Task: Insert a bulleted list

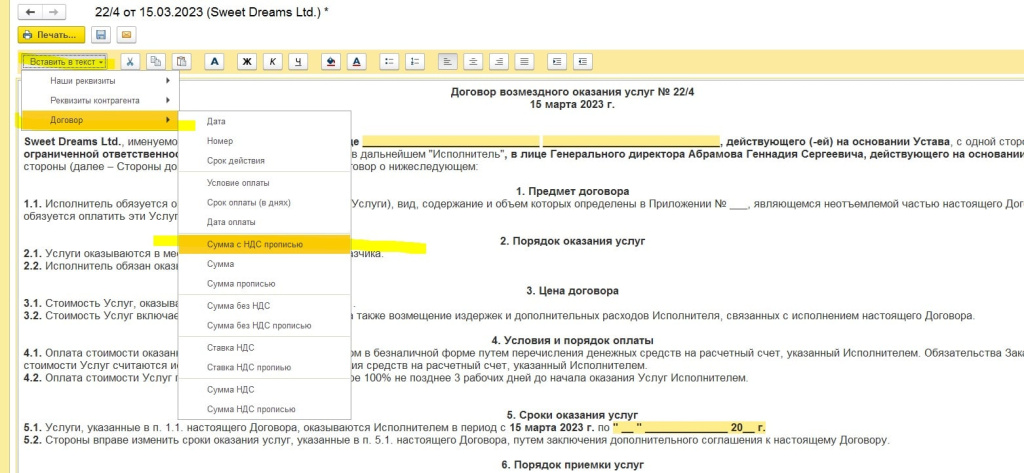Action: coord(389,61)
